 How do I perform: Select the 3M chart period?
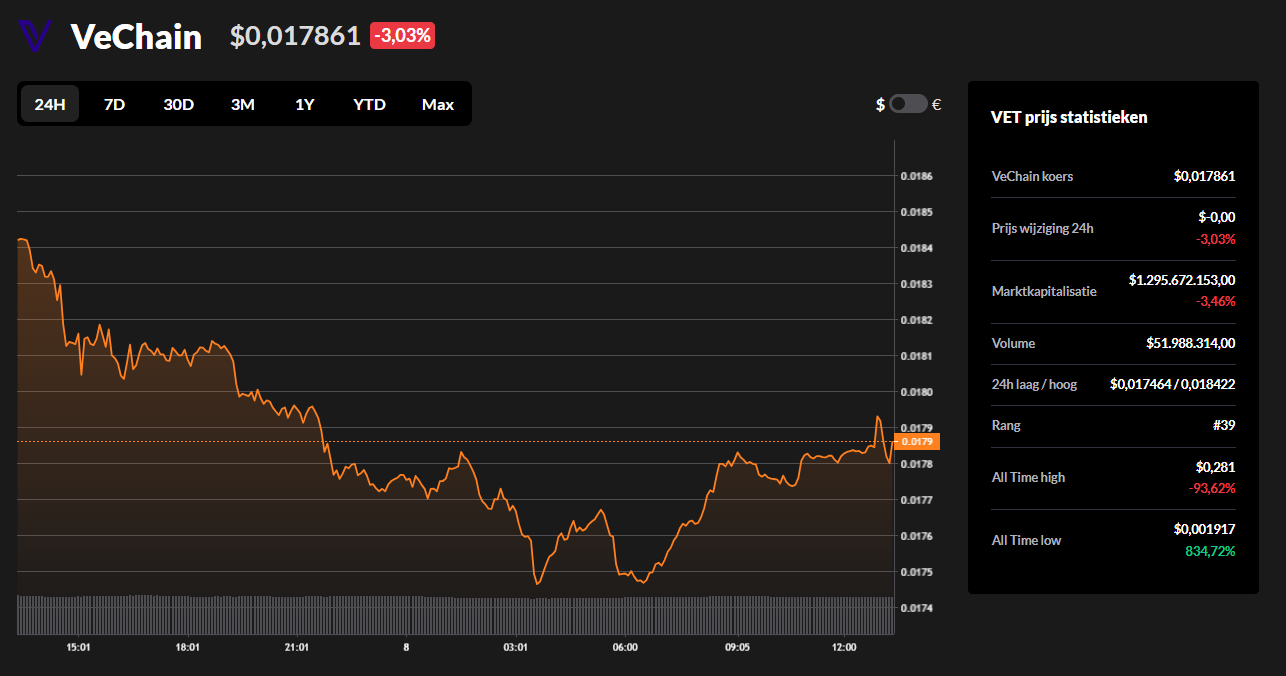click(242, 104)
